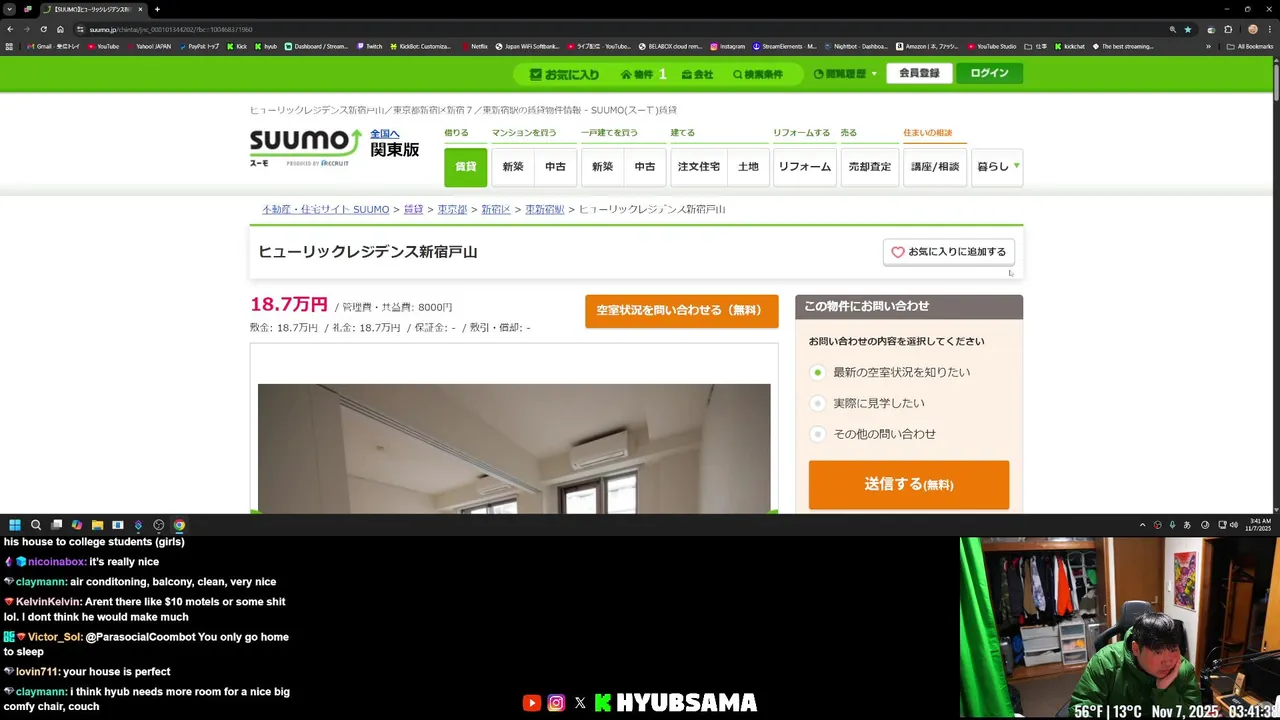
Task: Open the 仕事 bookmark folder
Action: pos(1036,46)
